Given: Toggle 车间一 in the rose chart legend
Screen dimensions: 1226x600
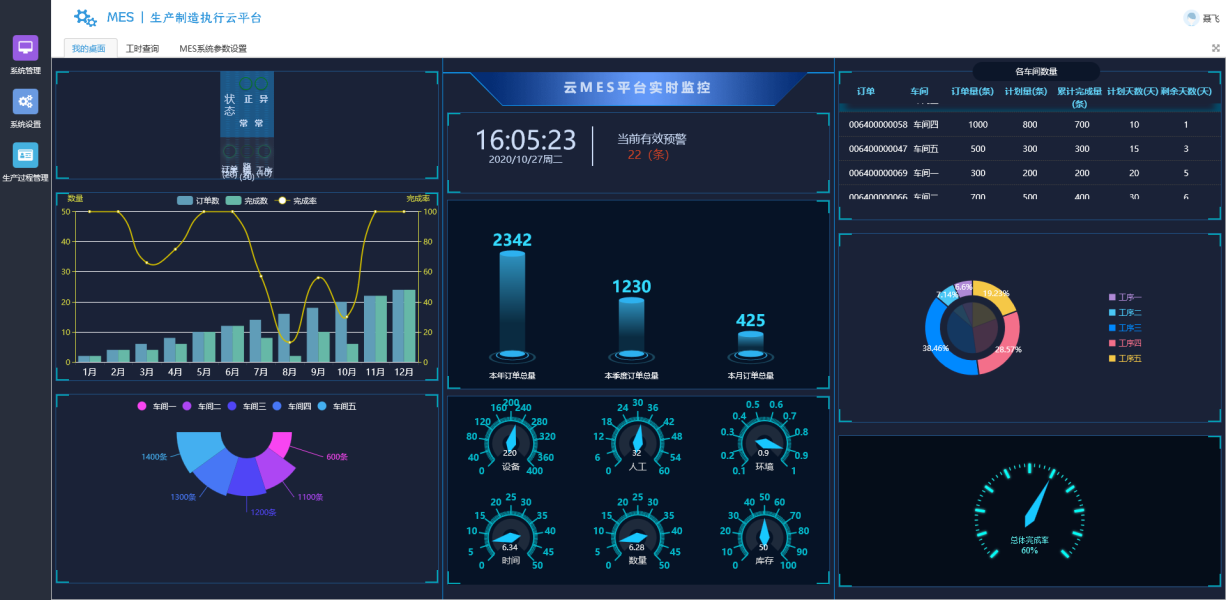Looking at the screenshot, I should pos(158,406).
